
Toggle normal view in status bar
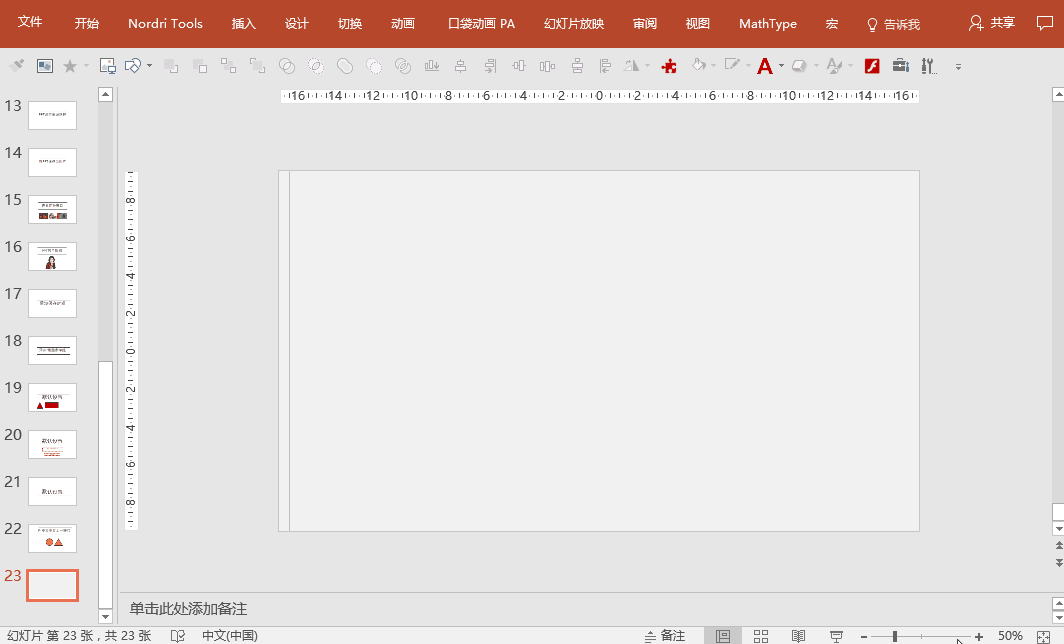coord(722,636)
